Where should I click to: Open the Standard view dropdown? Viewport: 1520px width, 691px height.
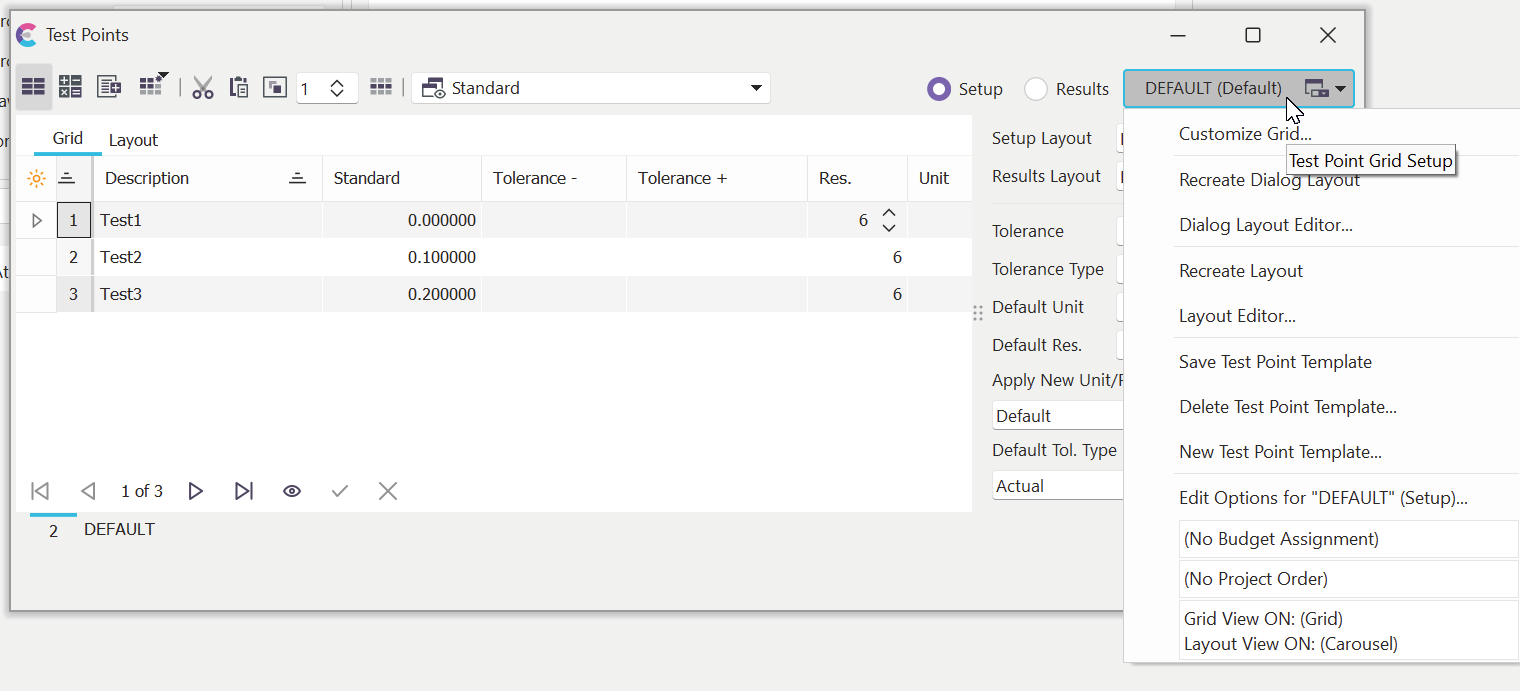pyautogui.click(x=590, y=88)
